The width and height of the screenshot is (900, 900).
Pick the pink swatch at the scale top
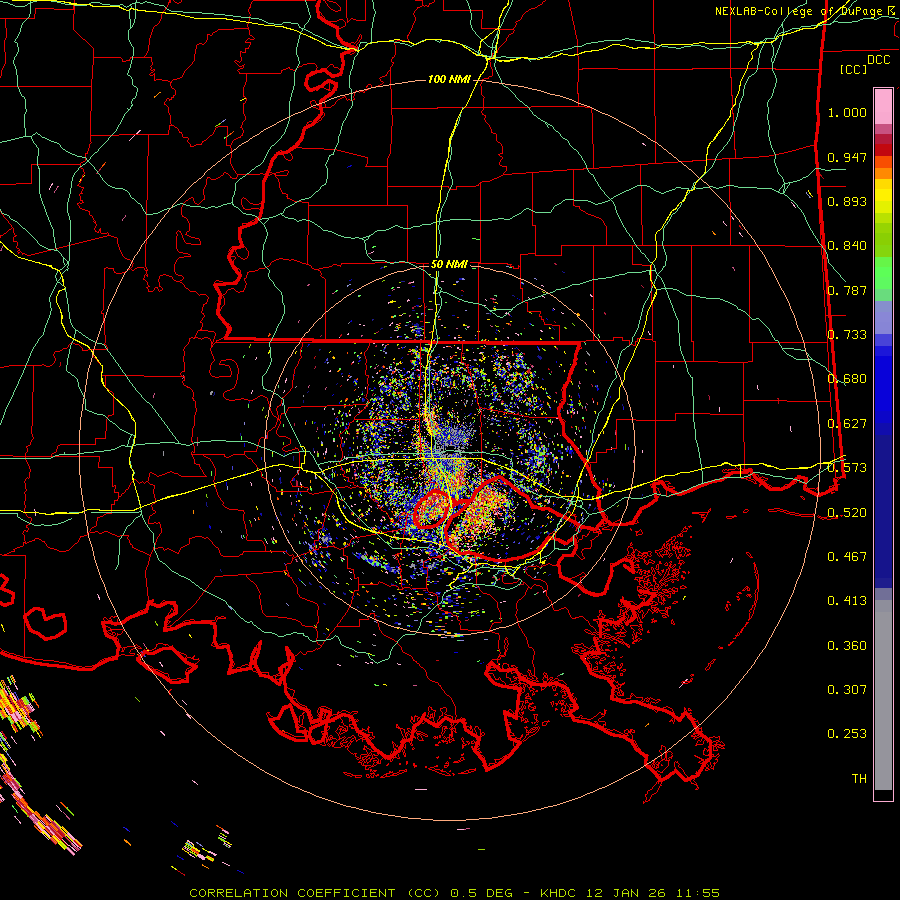point(883,106)
